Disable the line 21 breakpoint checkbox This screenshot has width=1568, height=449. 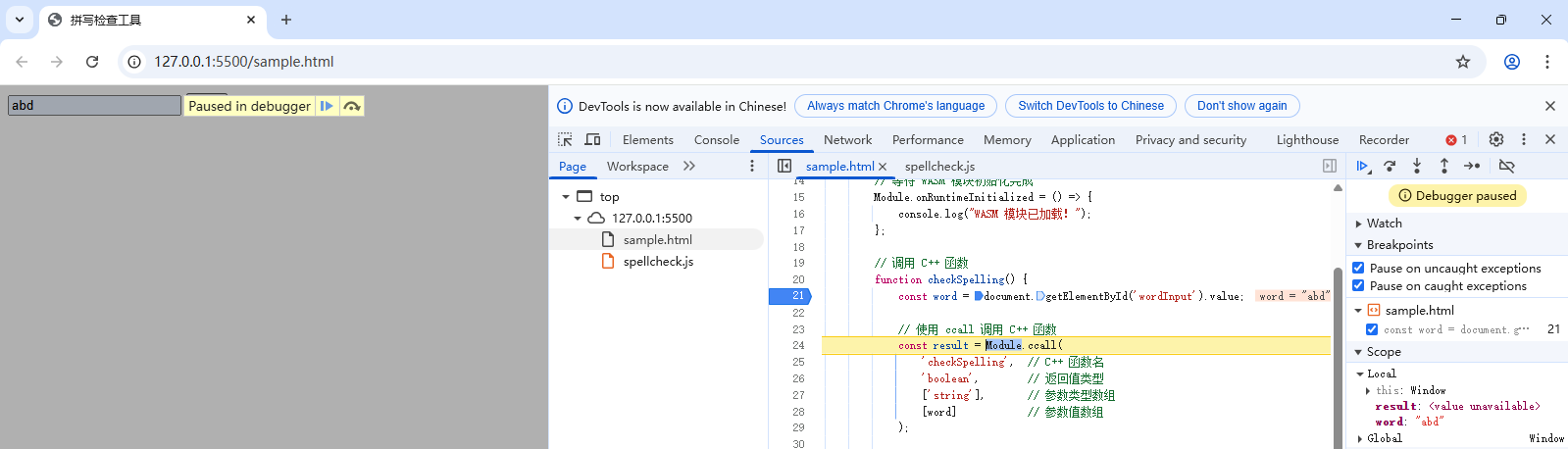click(x=1372, y=329)
